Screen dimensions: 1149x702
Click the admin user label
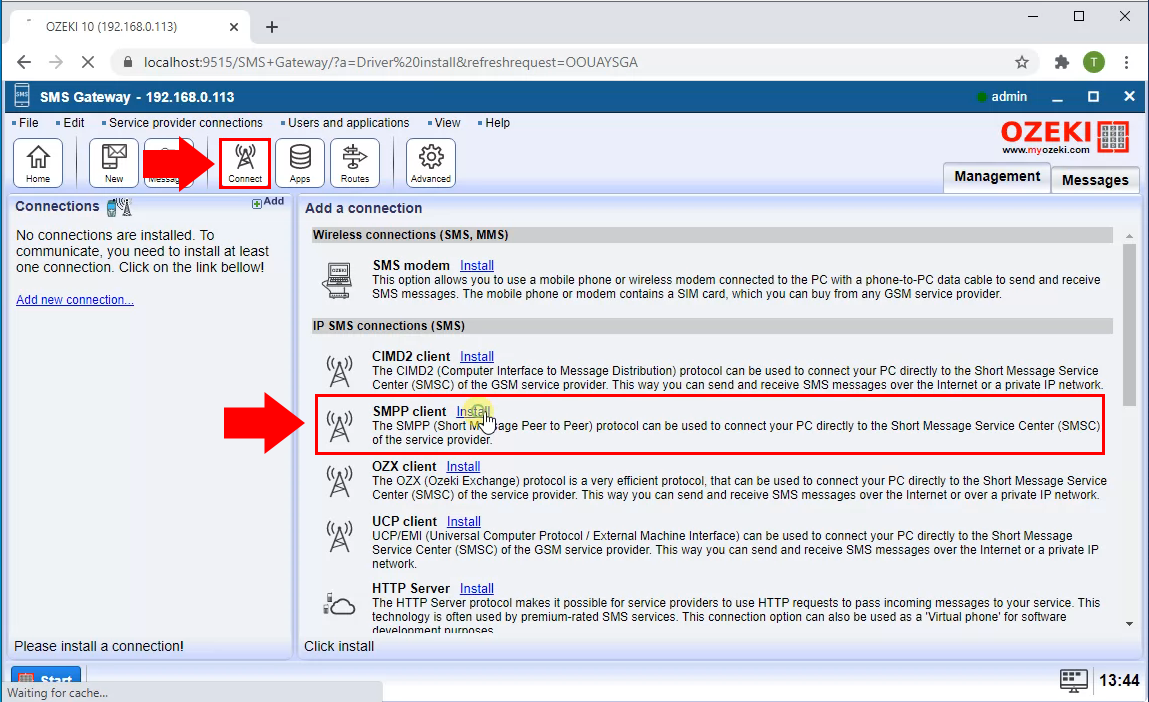pos(1009,97)
